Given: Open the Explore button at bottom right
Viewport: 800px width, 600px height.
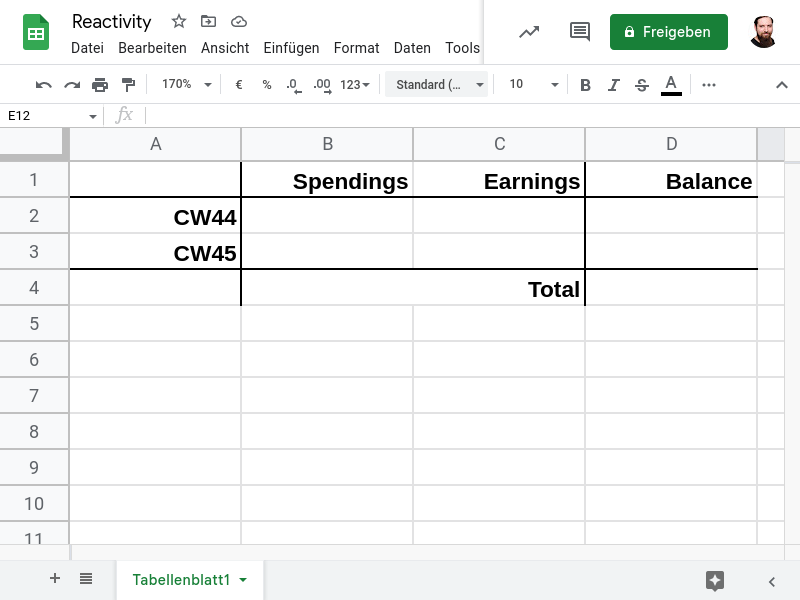Looking at the screenshot, I should (x=714, y=580).
